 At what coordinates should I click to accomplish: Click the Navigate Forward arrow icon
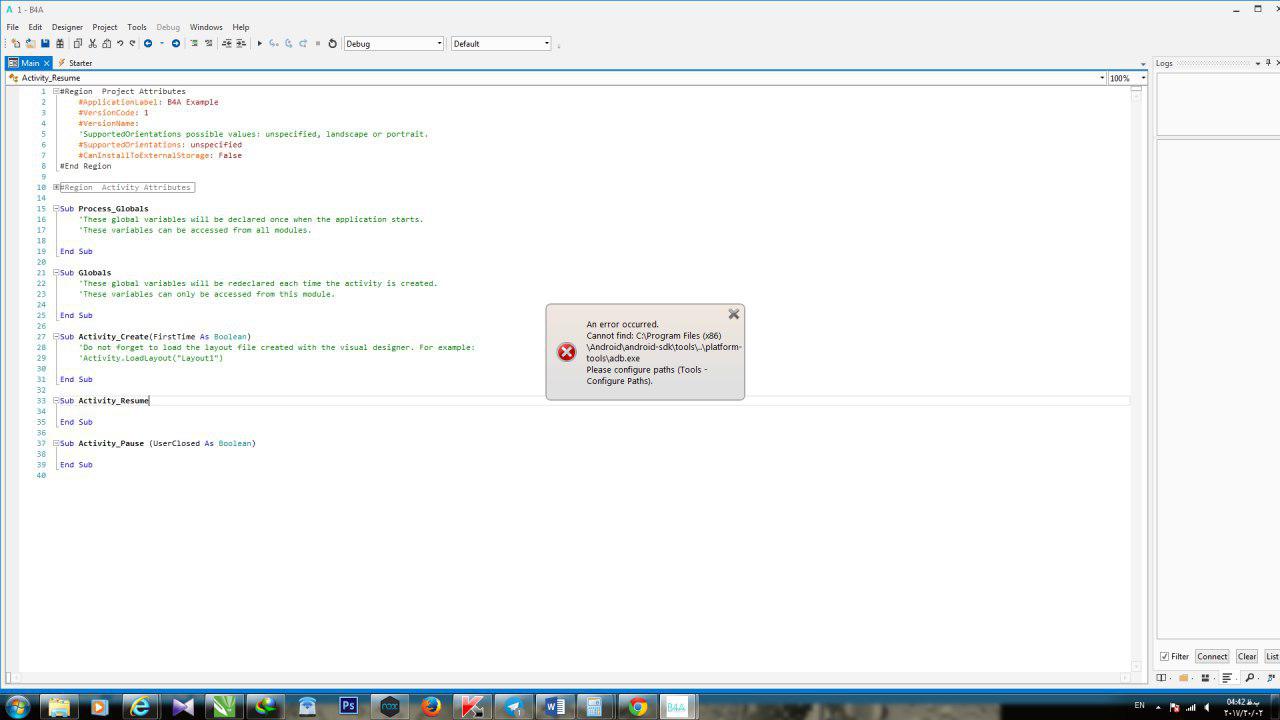click(x=176, y=43)
